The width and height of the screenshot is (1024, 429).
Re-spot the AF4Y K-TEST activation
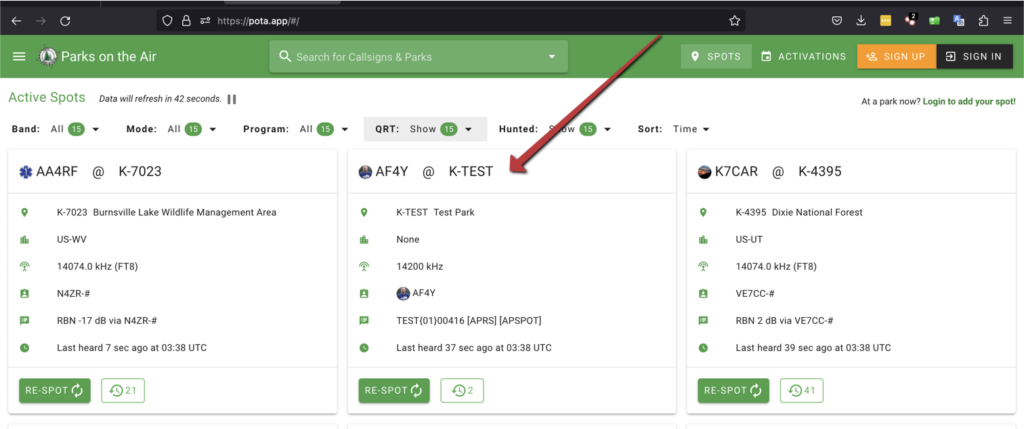(x=394, y=390)
